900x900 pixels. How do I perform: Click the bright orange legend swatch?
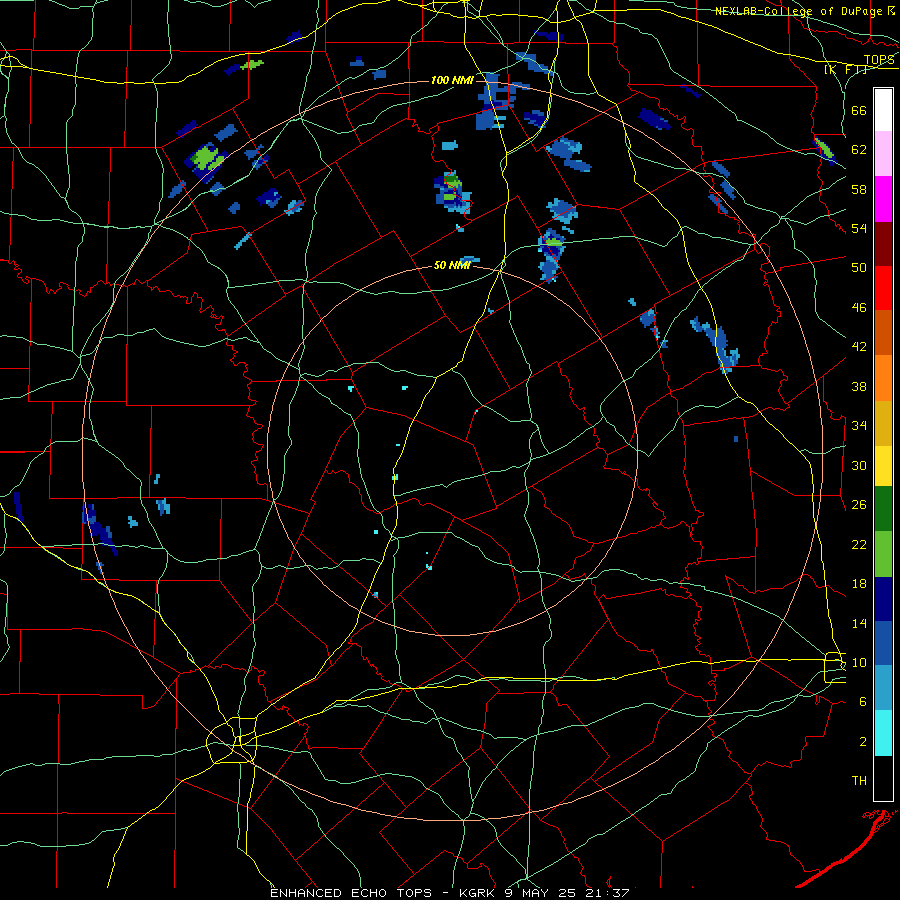point(883,378)
